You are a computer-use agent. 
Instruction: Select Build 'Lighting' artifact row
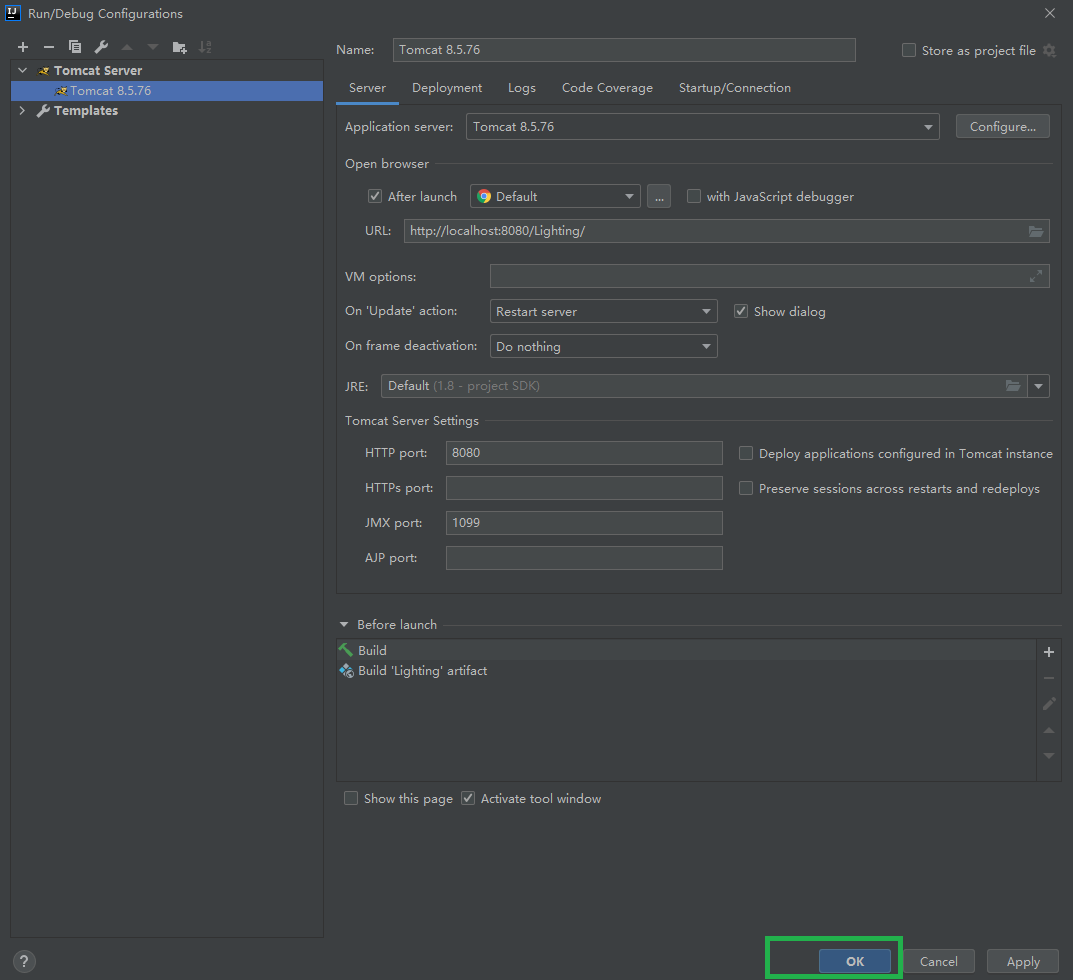[686, 671]
